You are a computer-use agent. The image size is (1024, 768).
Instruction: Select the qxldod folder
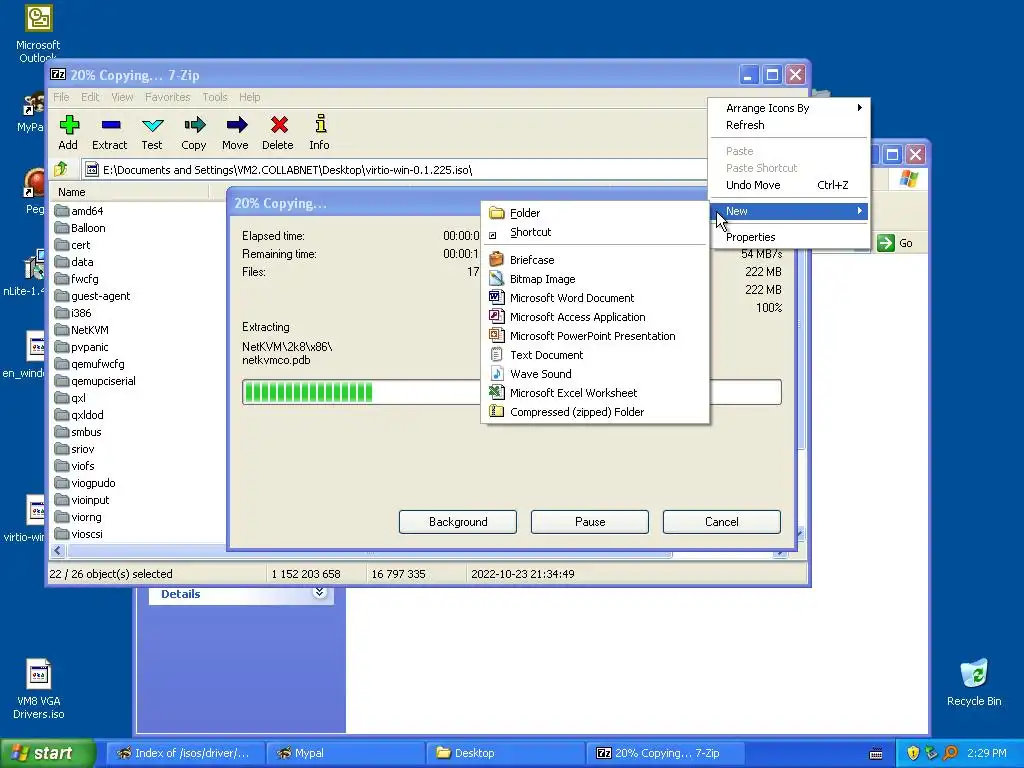pyautogui.click(x=79, y=415)
